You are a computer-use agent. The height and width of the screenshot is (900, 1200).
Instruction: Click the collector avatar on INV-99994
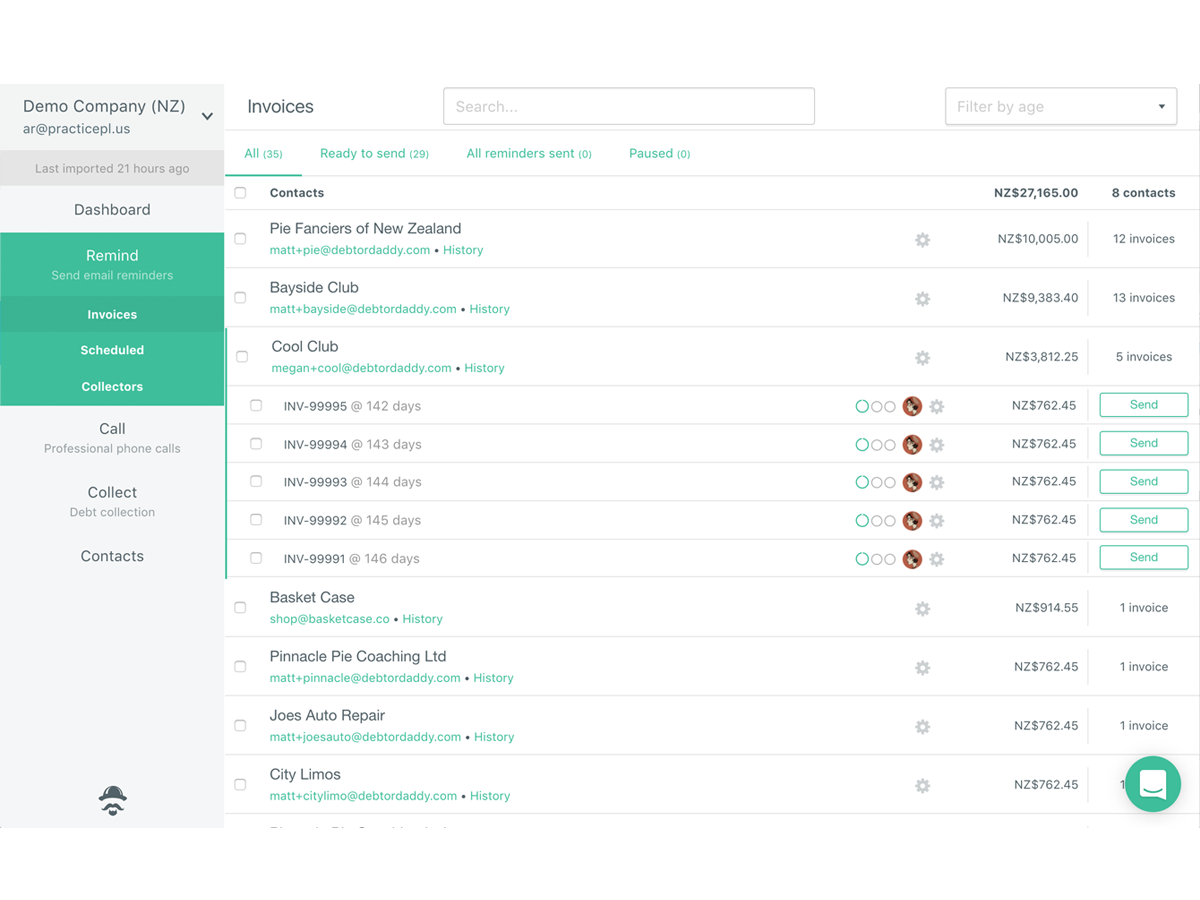coord(911,444)
